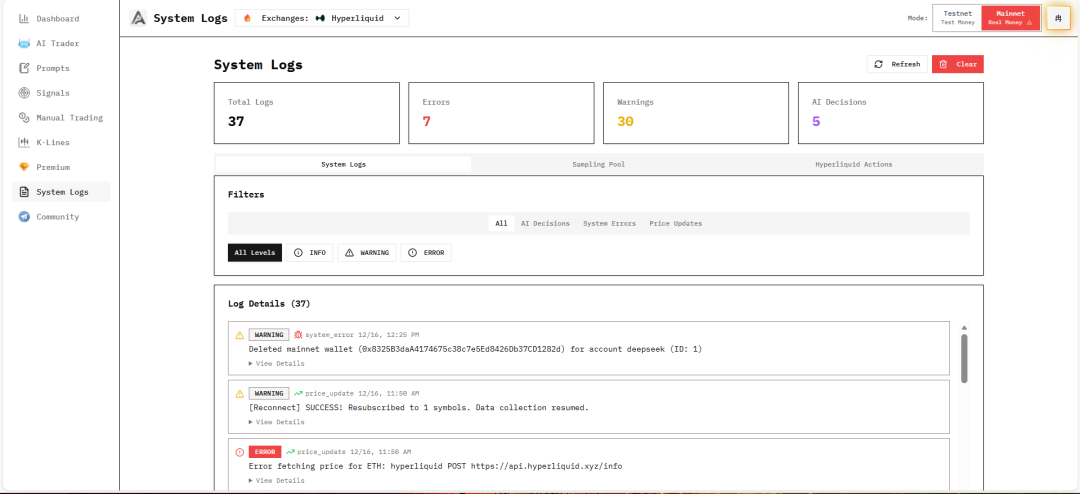Click the warning triangle left of Reconnect log
The height and width of the screenshot is (494, 1080).
coord(240,394)
